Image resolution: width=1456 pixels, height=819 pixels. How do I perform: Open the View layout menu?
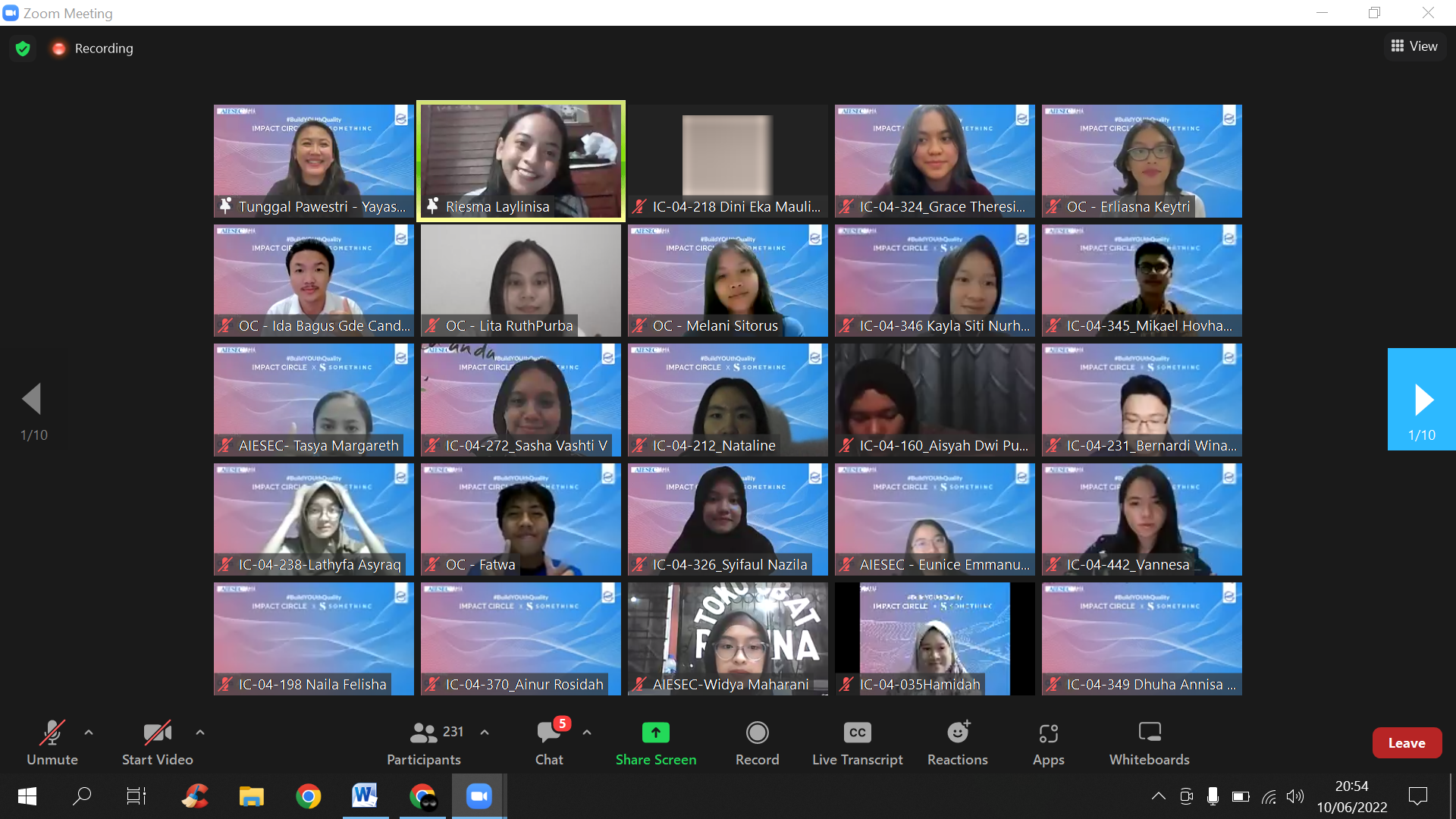(x=1414, y=46)
